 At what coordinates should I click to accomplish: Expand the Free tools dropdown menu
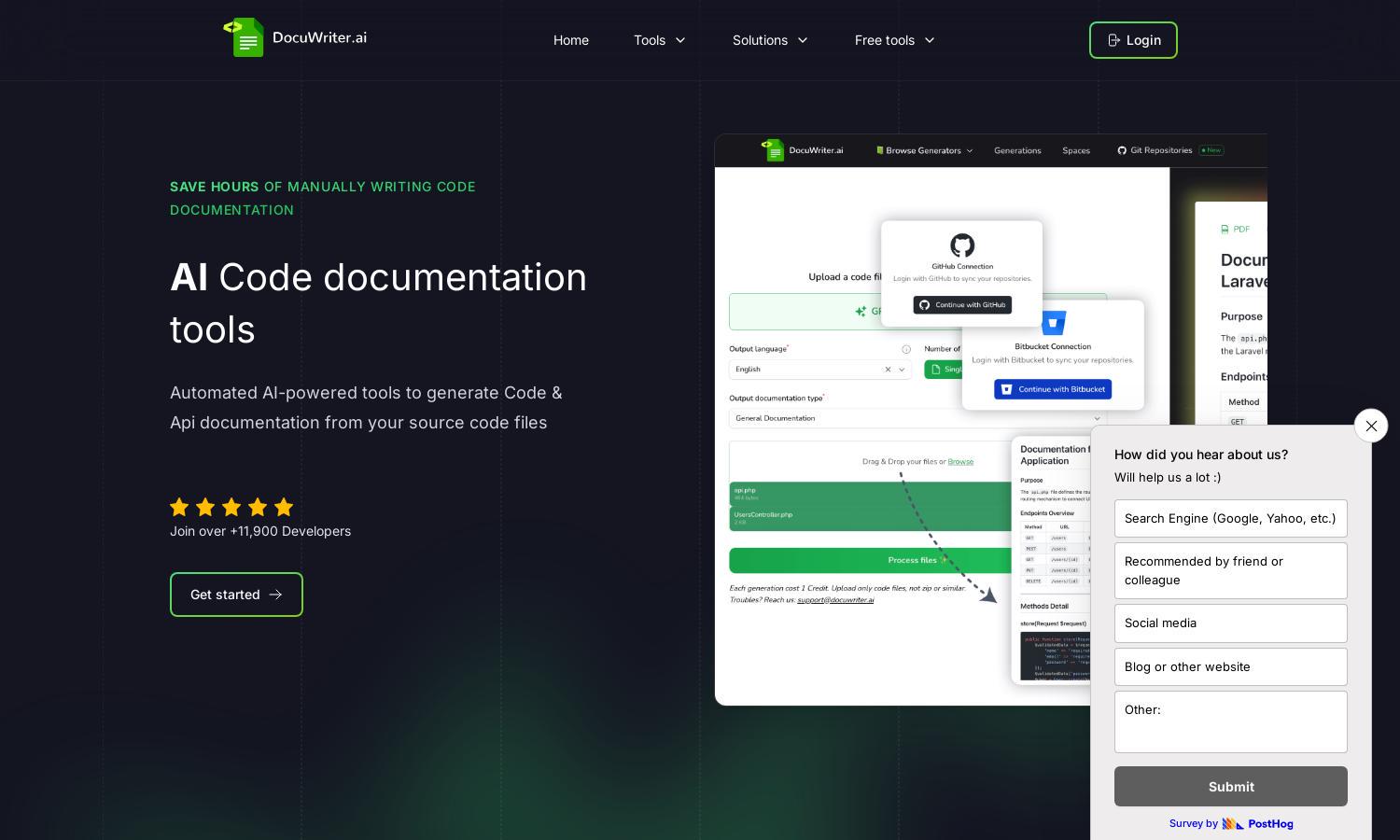[894, 40]
